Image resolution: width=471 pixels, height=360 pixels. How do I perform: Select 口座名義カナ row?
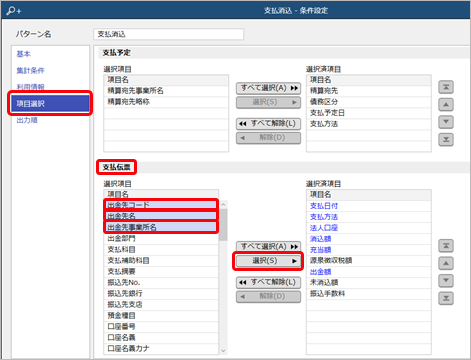coord(161,348)
